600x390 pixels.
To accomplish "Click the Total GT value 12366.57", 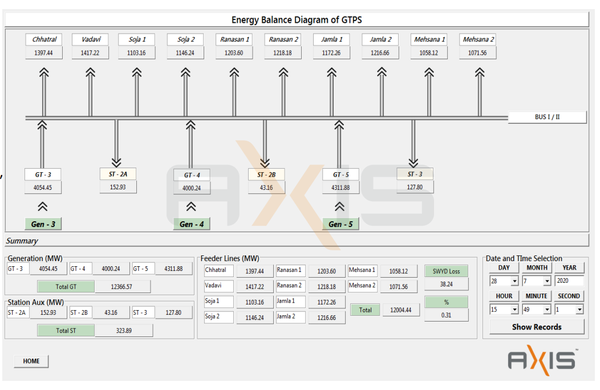I will pos(122,286).
